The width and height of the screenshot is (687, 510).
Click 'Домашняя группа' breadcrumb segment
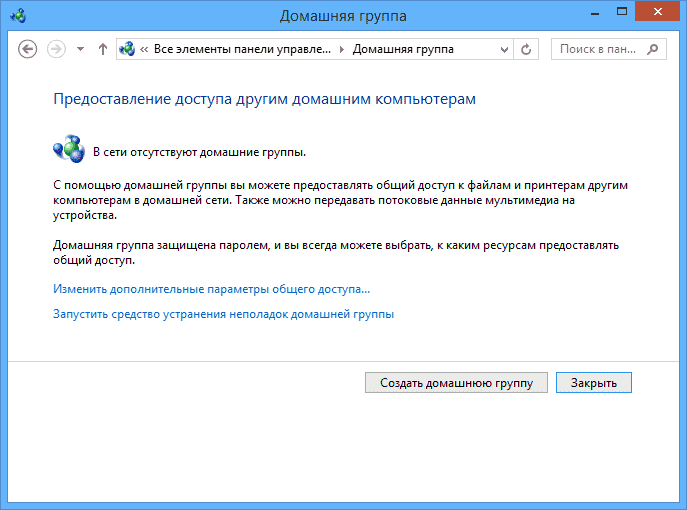[403, 49]
